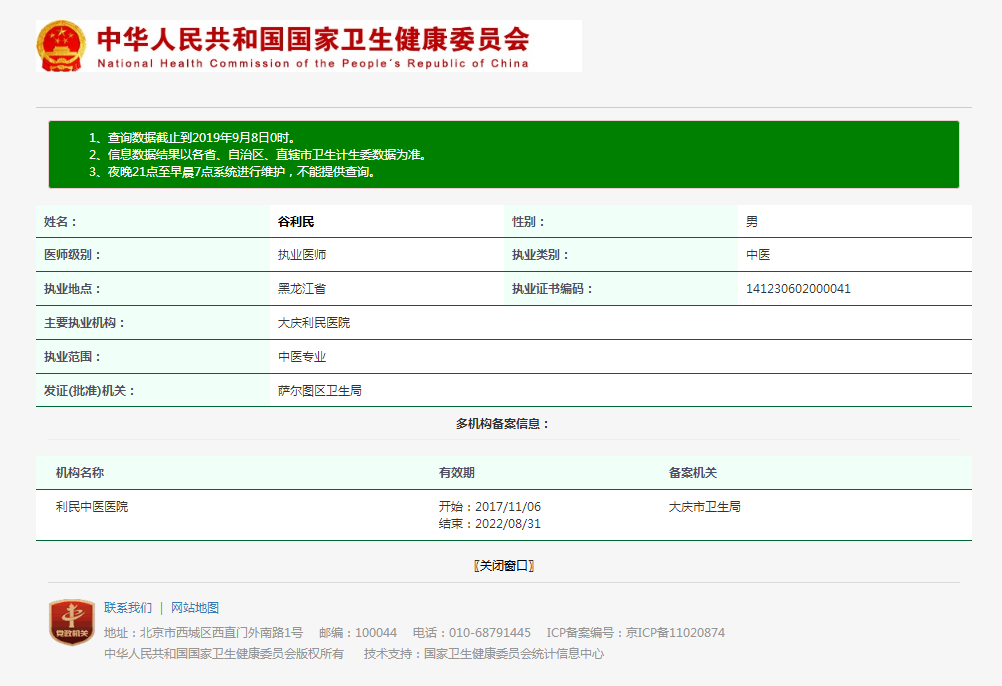
Task: Select the practice location 黑龙江省
Action: (302, 289)
